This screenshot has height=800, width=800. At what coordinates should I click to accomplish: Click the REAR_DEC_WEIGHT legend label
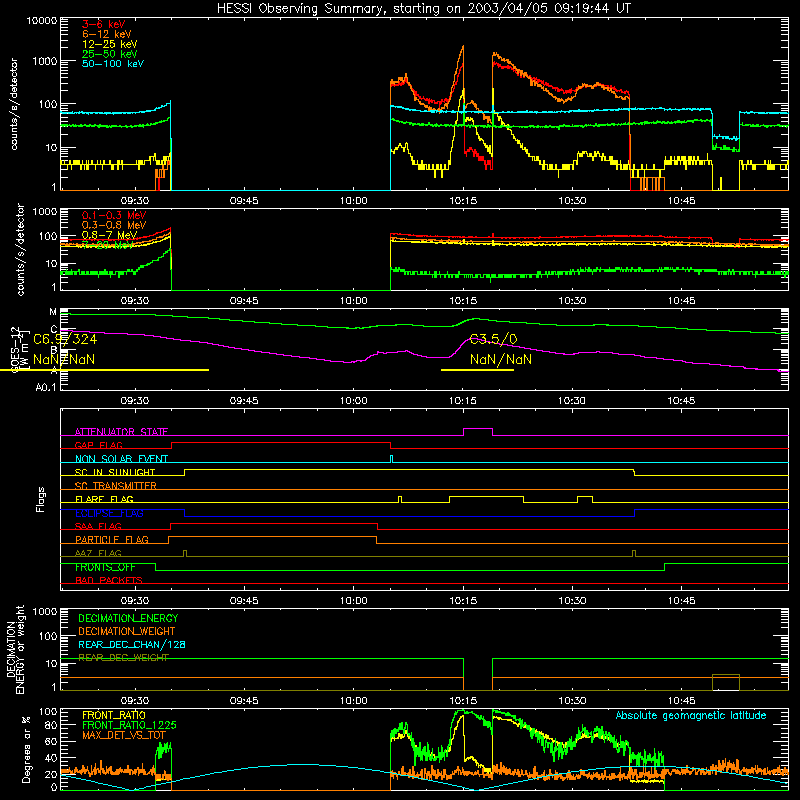click(x=123, y=658)
